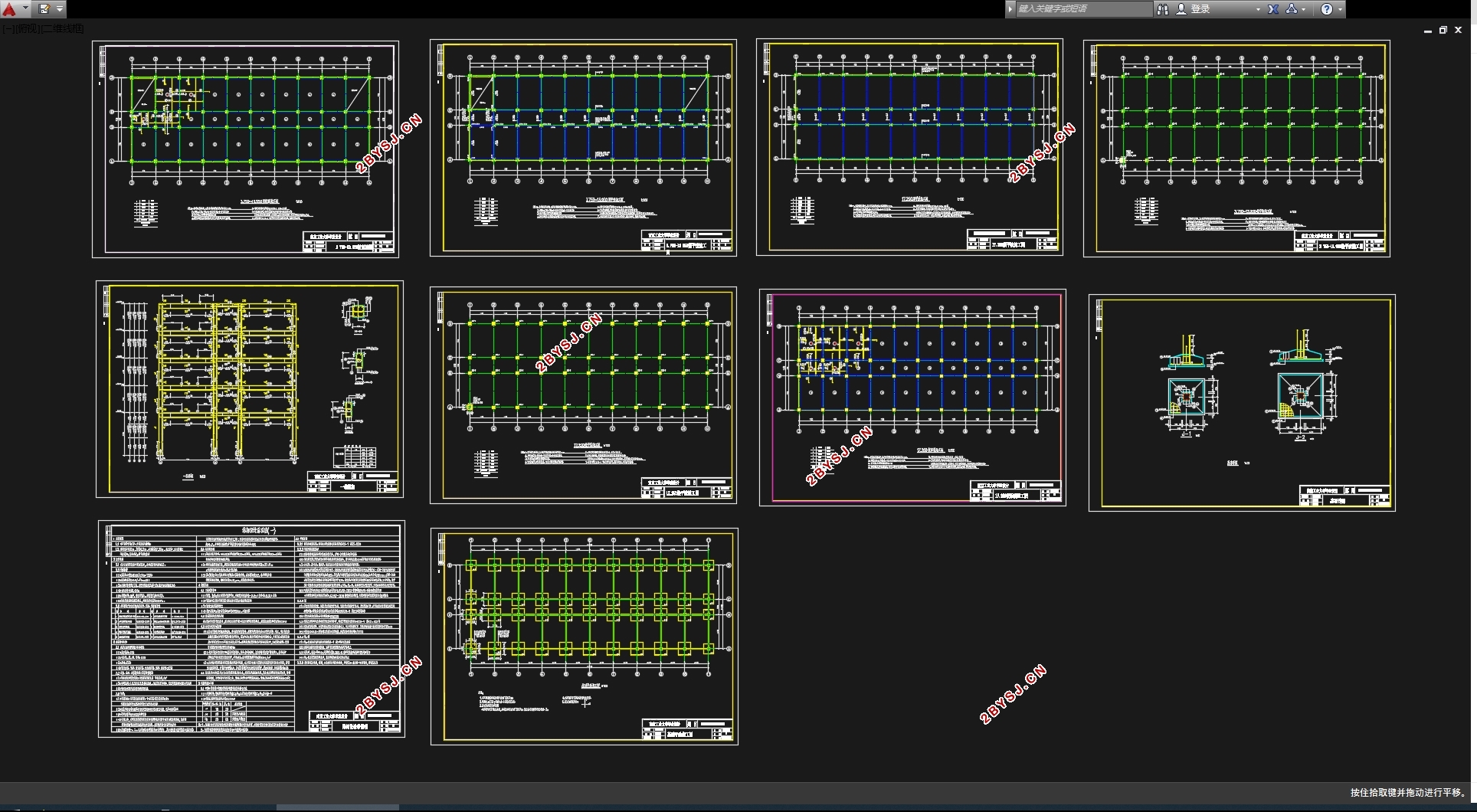
Task: Click the foundation plan sheet with yellow footings
Action: (x=585, y=636)
